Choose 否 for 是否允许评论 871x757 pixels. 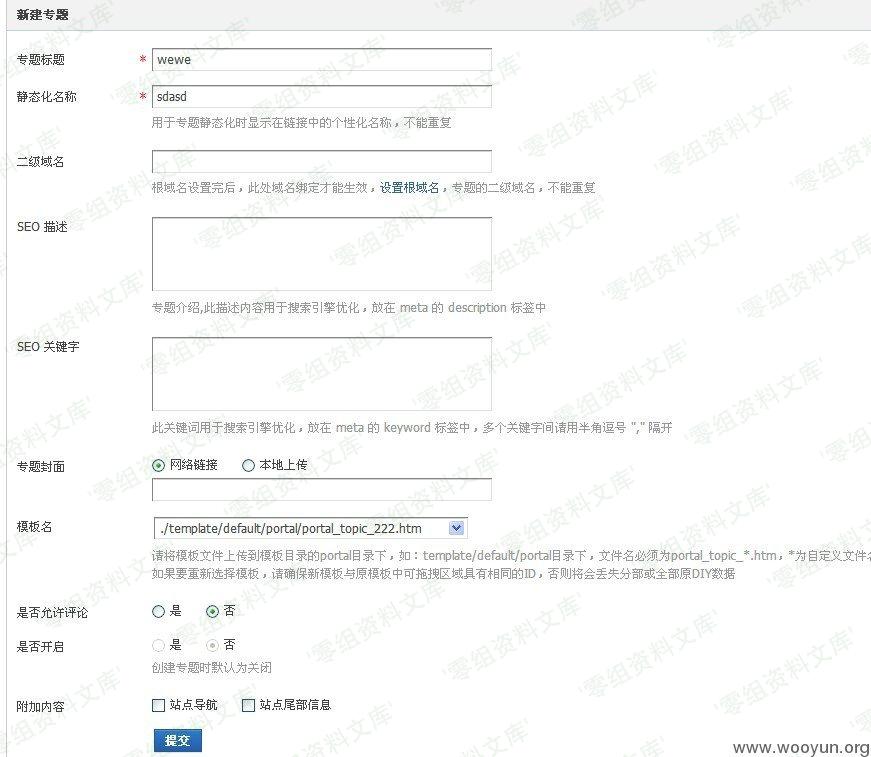(212, 611)
